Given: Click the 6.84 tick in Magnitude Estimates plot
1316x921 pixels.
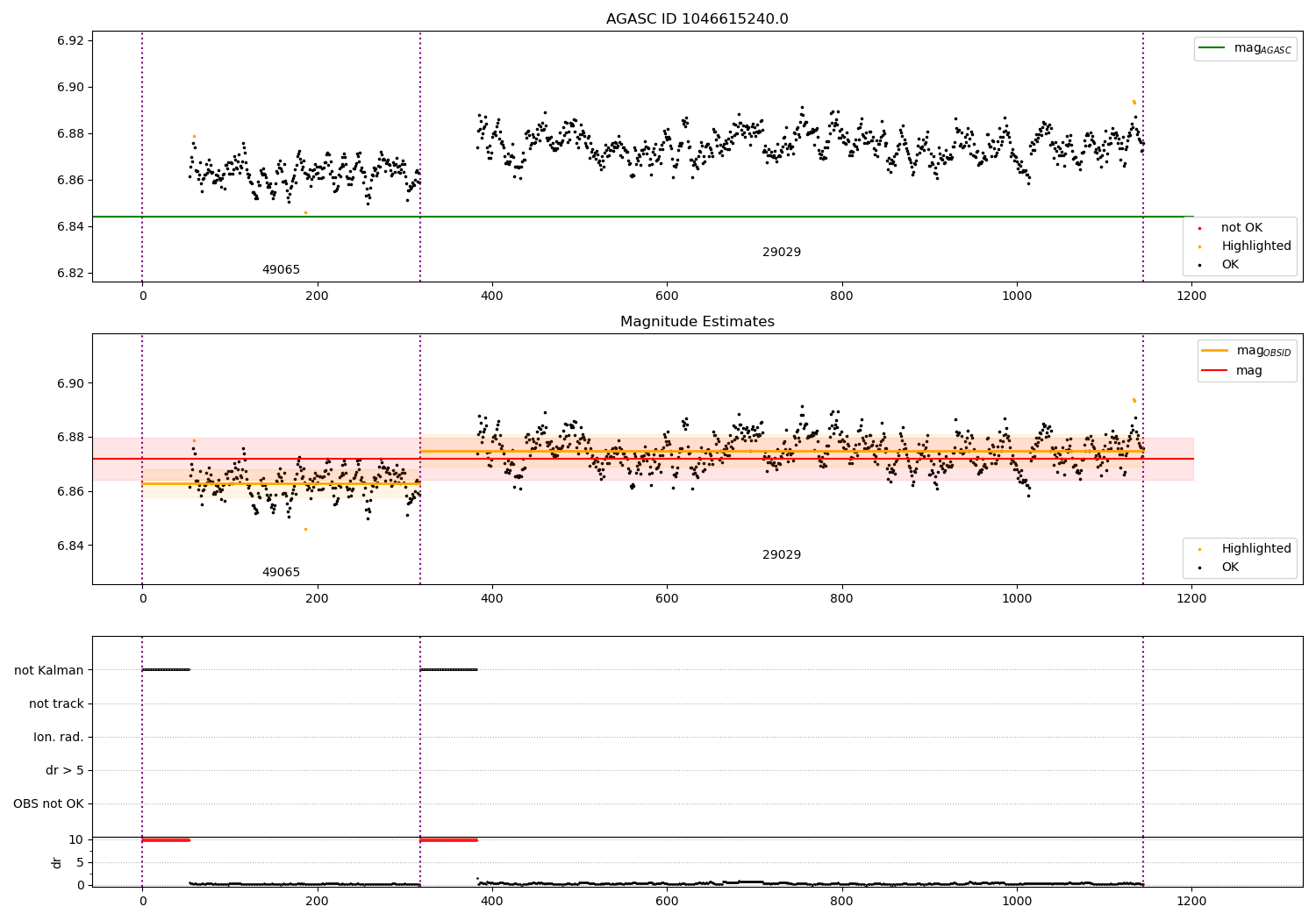Looking at the screenshot, I should coord(70,546).
